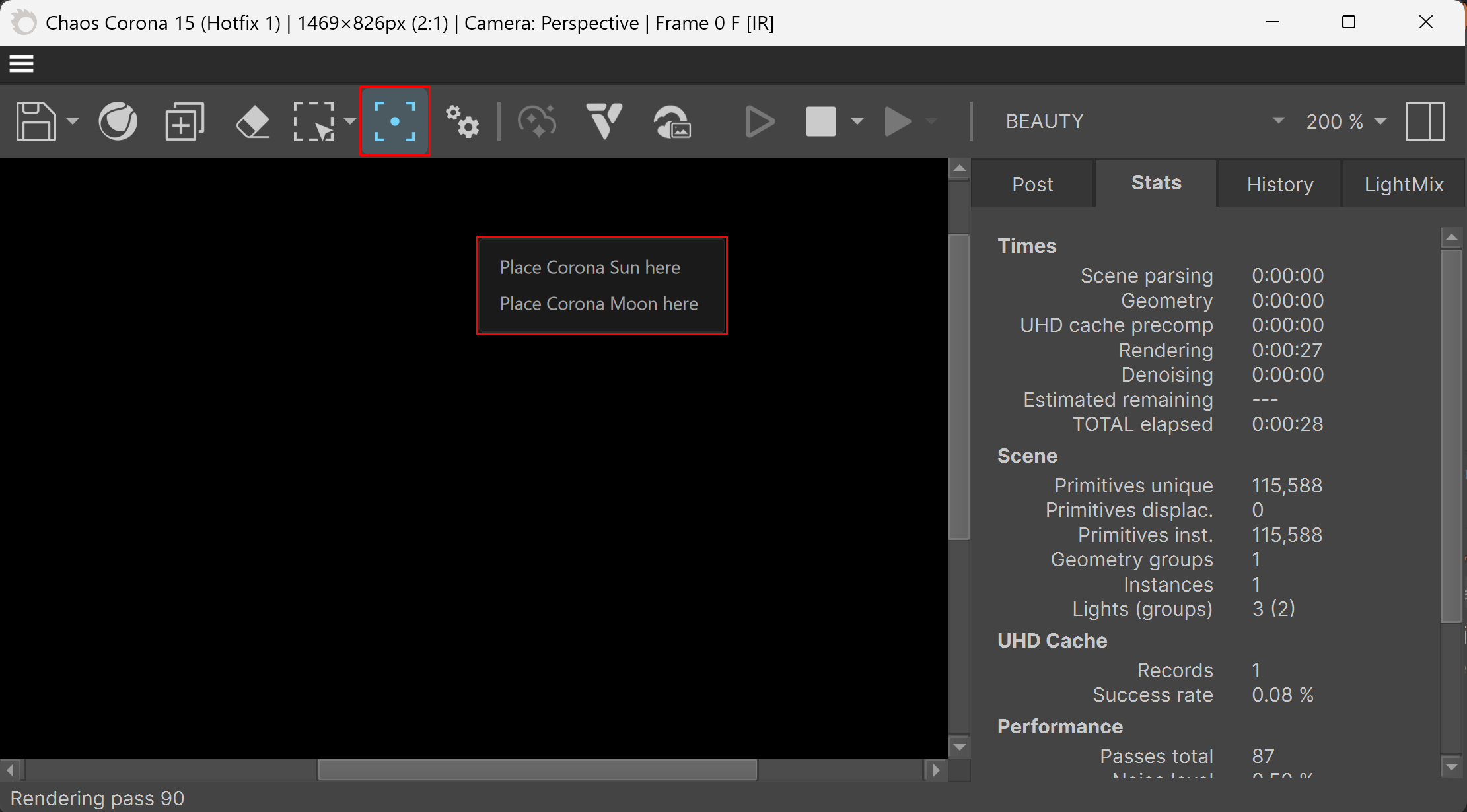Click the Chaos V-shaped logo icon
This screenshot has width=1467, height=812.
tap(604, 121)
